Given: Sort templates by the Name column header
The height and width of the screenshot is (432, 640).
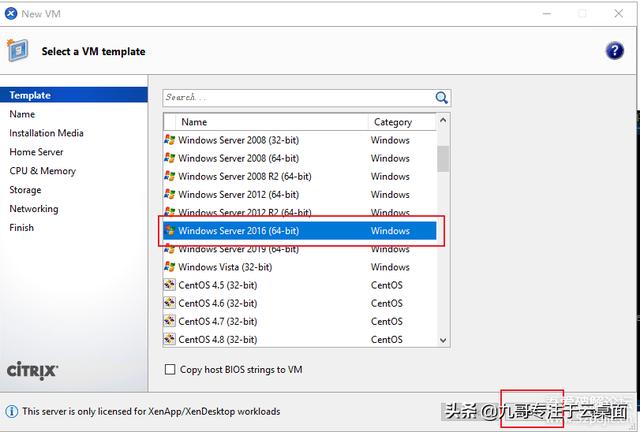Looking at the screenshot, I should point(266,122).
